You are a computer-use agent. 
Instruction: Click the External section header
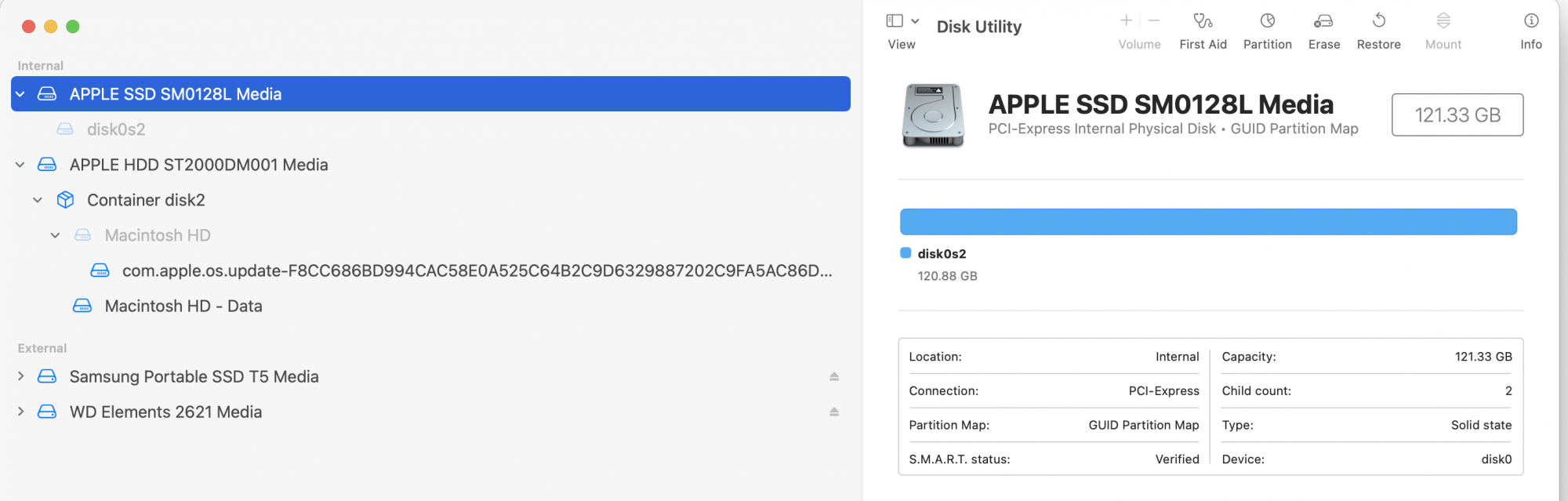click(x=42, y=348)
